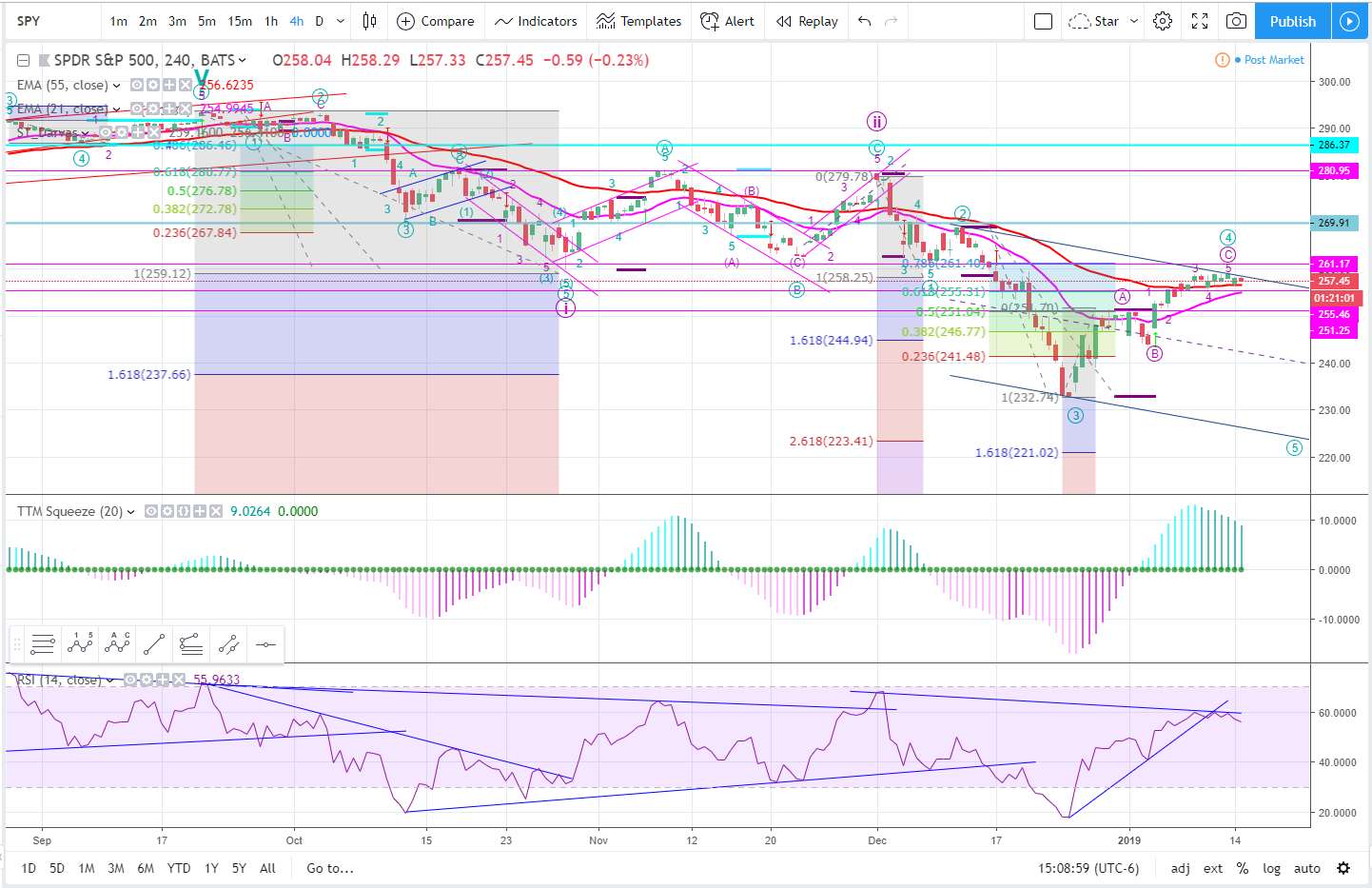Take a chart snapshot with the camera icon

1236,21
